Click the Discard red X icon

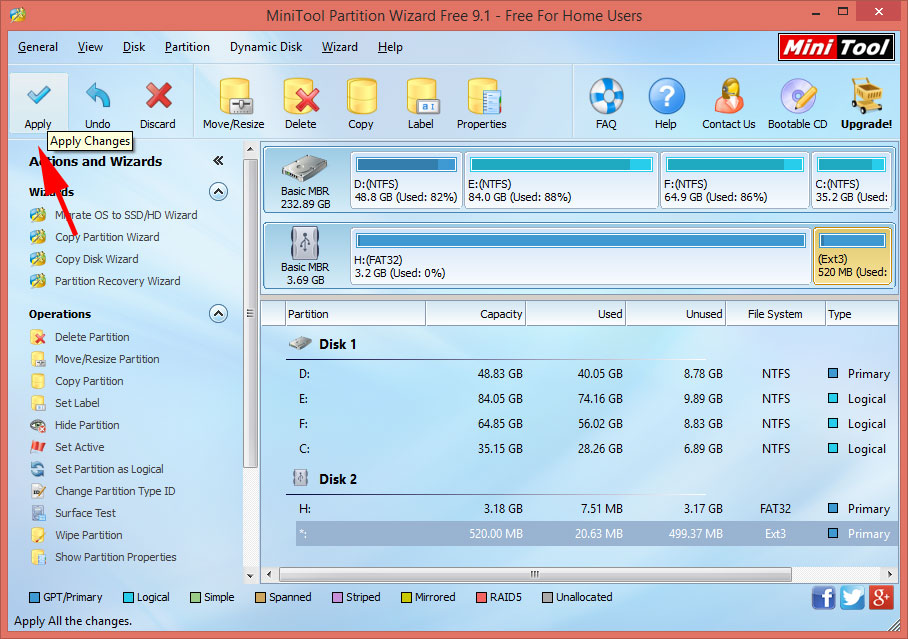(x=158, y=96)
